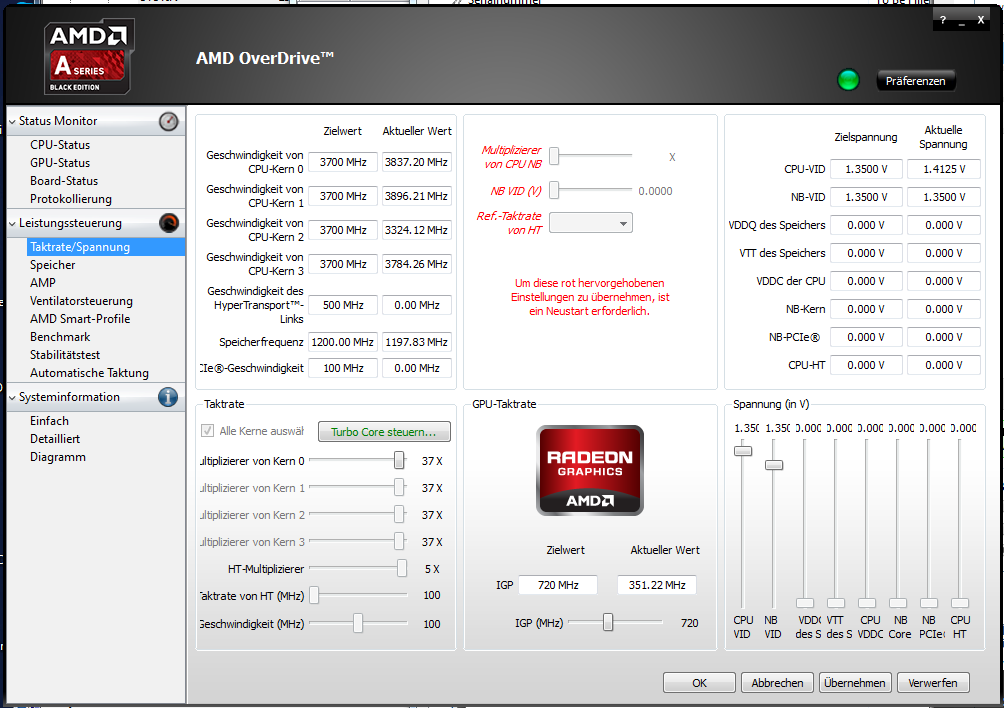This screenshot has height=708, width=1004.
Task: Apply changes with Übernehmen
Action: tap(855, 682)
